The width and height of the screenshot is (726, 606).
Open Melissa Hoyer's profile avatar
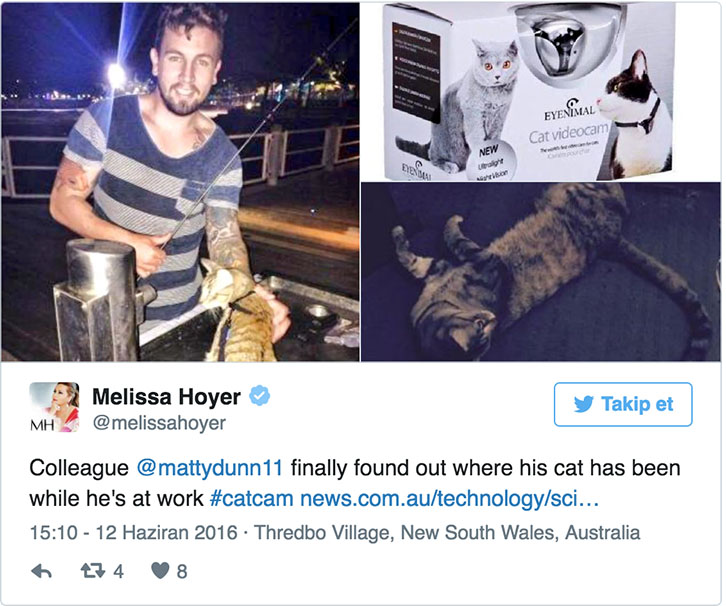click(54, 407)
